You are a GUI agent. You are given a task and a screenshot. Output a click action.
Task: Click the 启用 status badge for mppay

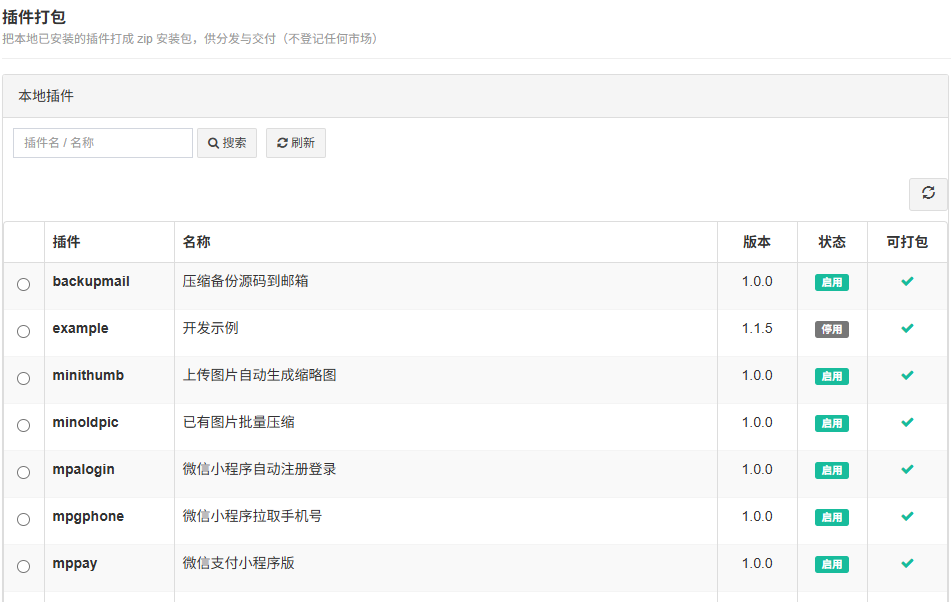point(832,564)
